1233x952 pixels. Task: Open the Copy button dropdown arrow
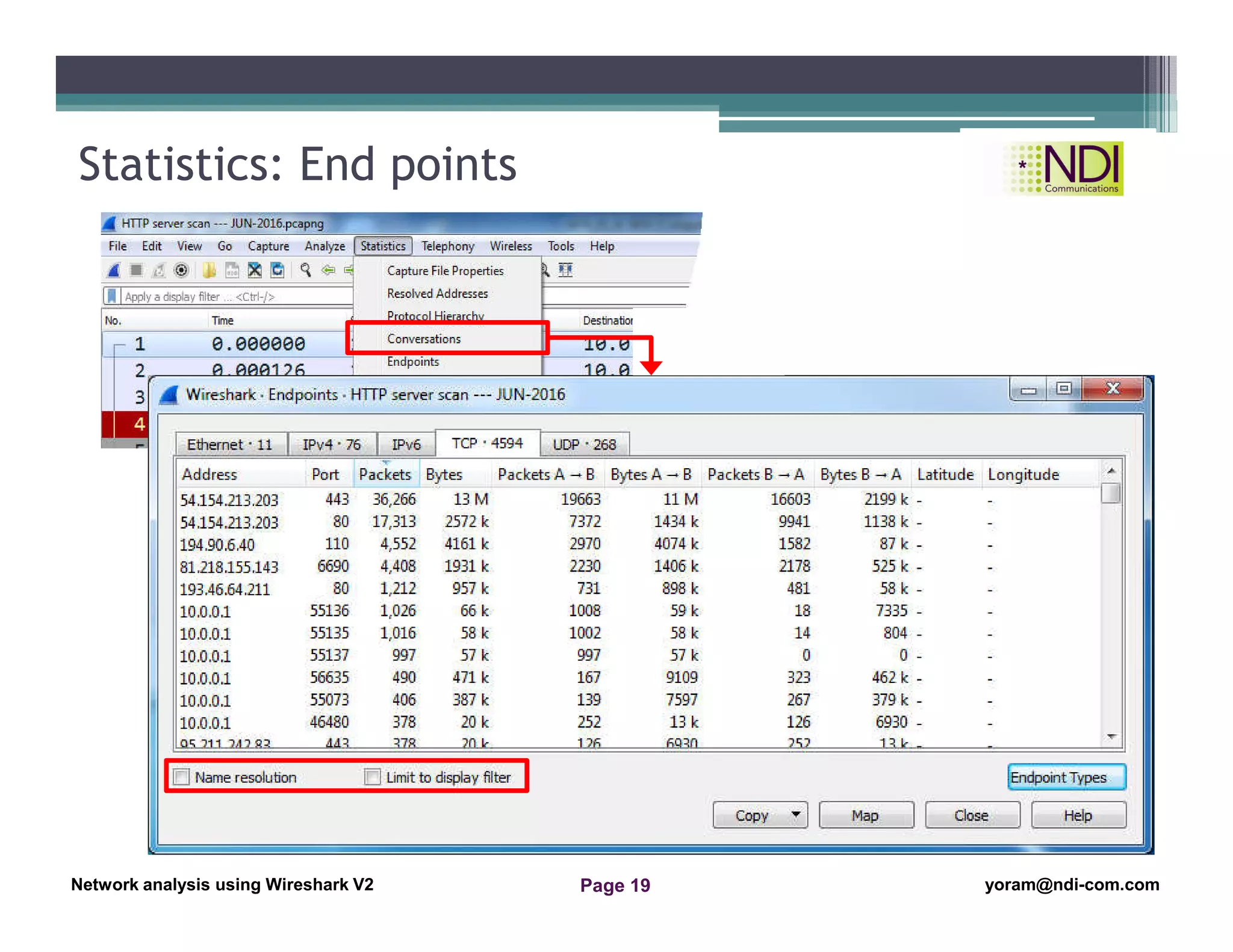(x=795, y=815)
